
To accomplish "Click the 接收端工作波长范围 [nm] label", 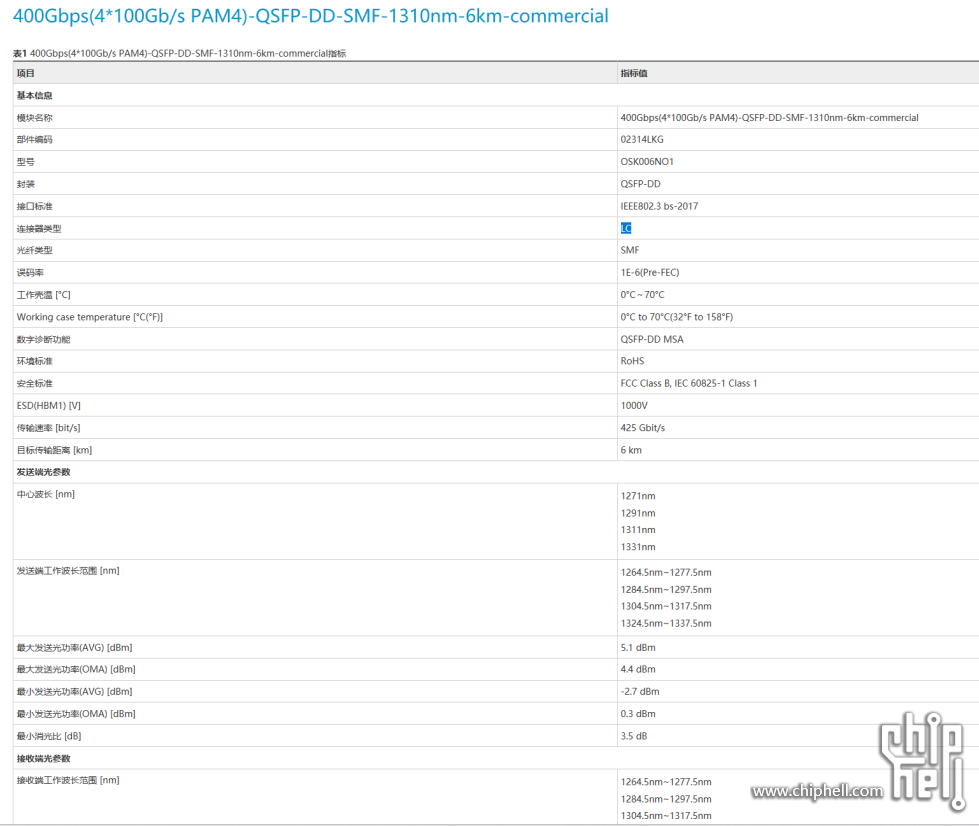I will coord(67,780).
